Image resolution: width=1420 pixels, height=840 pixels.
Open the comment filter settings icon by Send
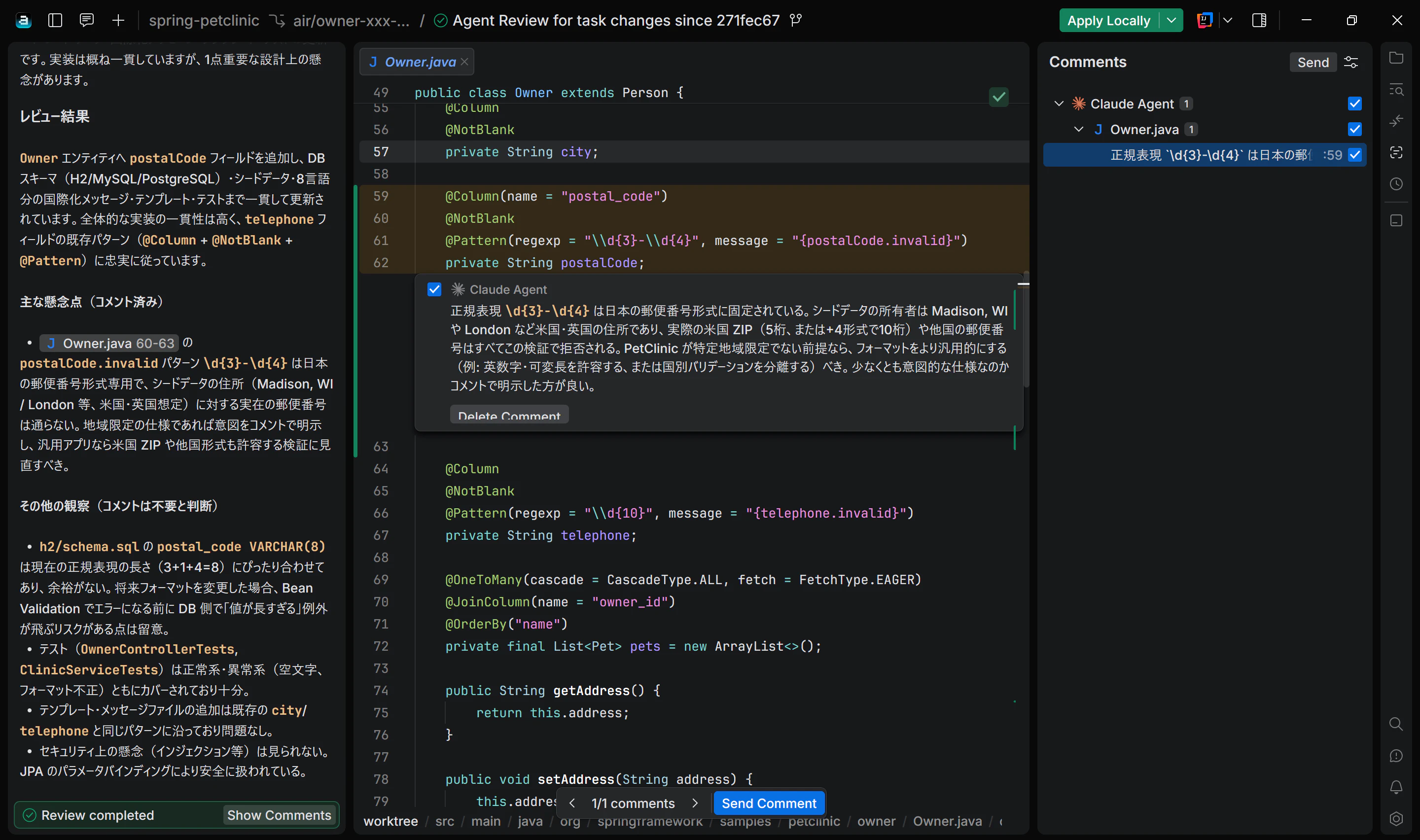1351,62
